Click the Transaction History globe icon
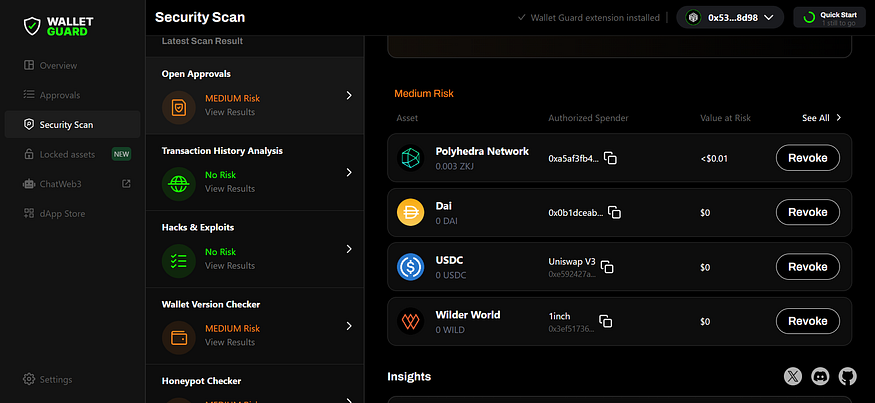This screenshot has height=403, width=875. 179,184
